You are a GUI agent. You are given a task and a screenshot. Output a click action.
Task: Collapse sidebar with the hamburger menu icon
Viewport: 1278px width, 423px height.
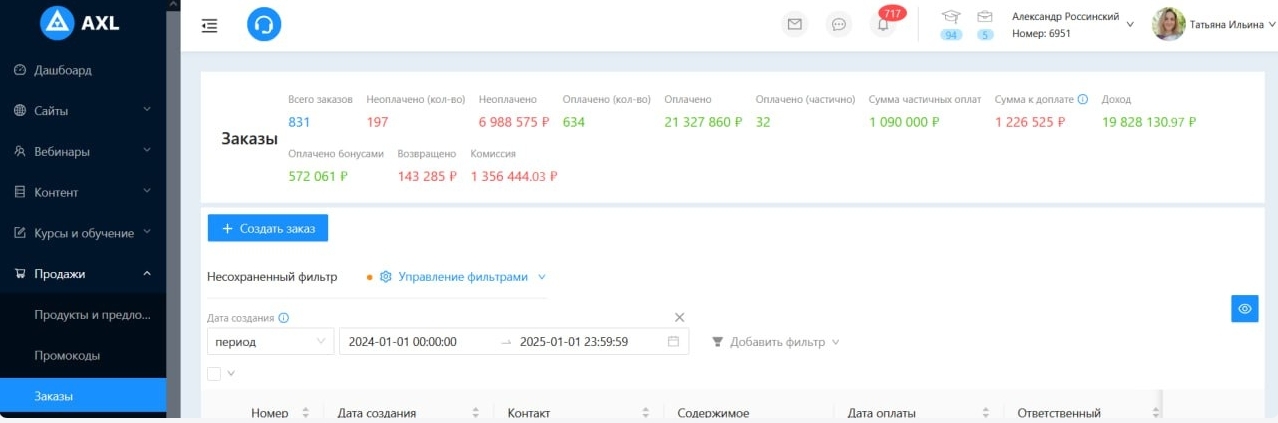pyautogui.click(x=209, y=25)
